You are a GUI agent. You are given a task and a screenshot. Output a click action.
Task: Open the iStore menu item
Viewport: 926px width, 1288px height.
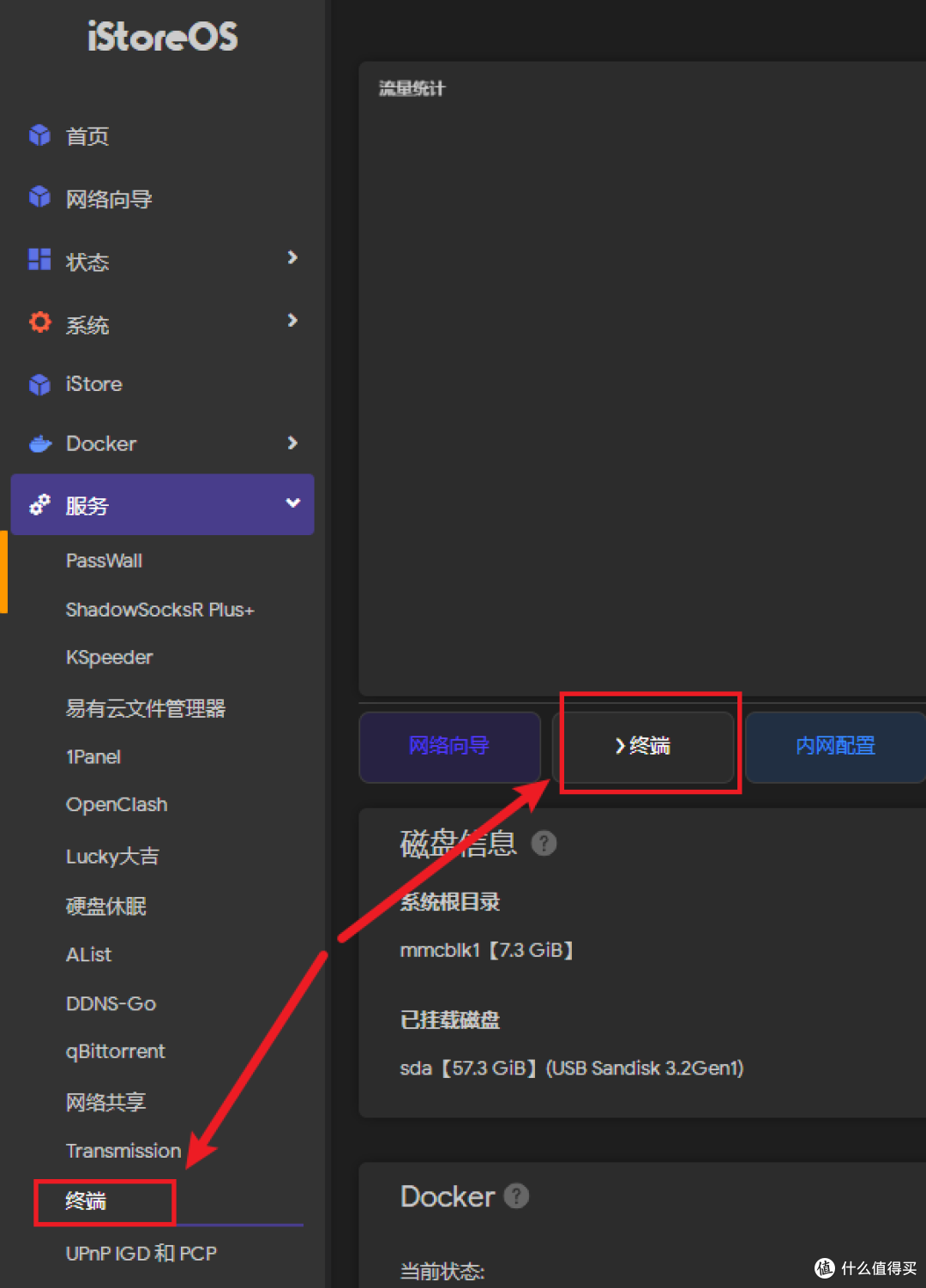tap(94, 384)
